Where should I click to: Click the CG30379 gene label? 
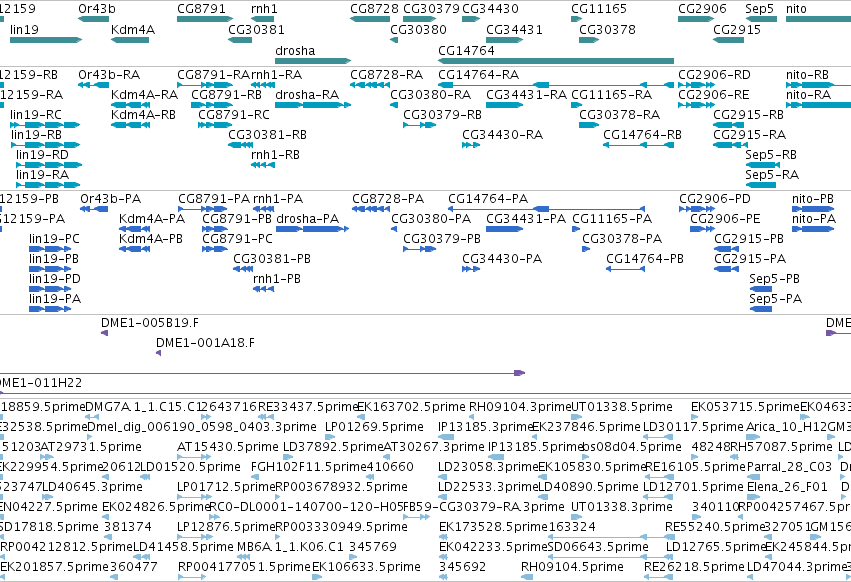click(x=431, y=9)
